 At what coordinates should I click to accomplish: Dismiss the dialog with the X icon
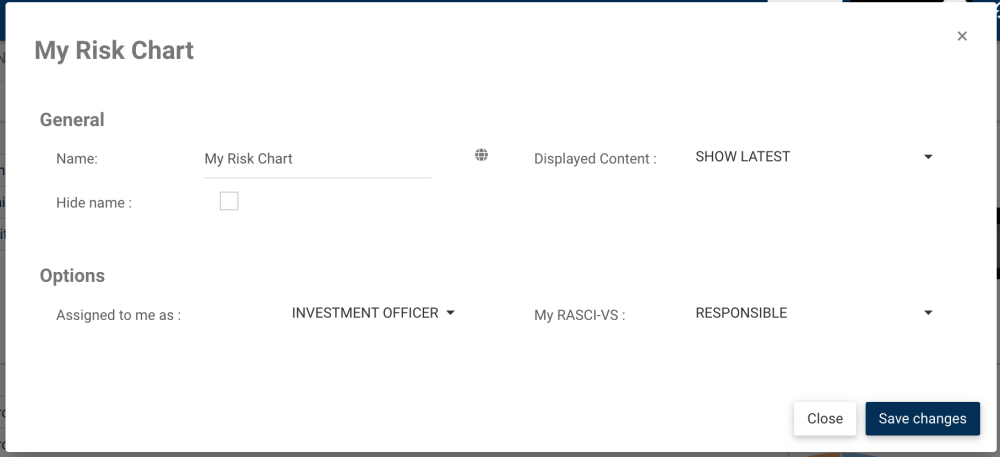[962, 36]
